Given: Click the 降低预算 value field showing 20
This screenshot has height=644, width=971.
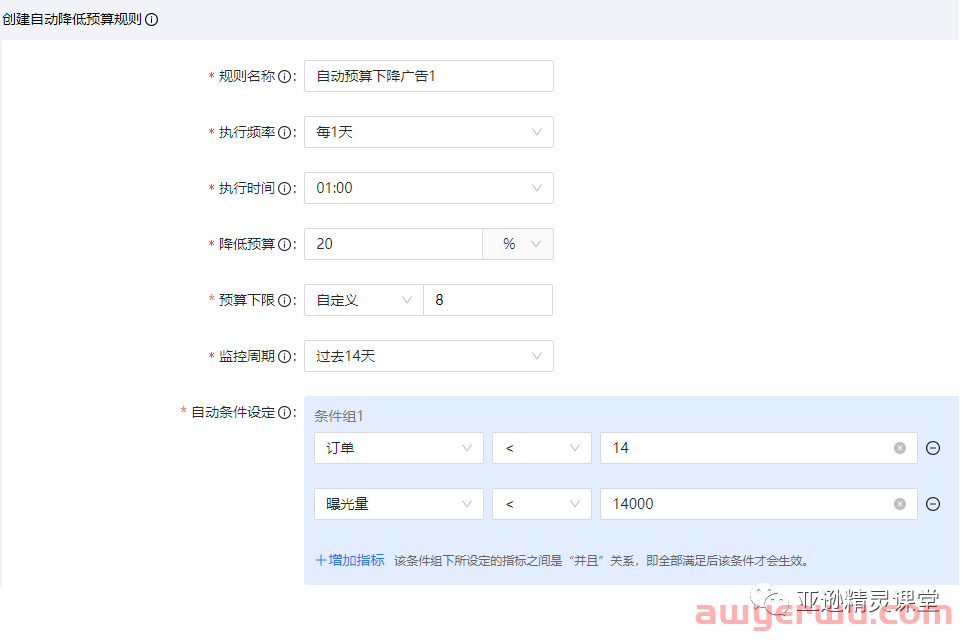Looking at the screenshot, I should [x=393, y=244].
